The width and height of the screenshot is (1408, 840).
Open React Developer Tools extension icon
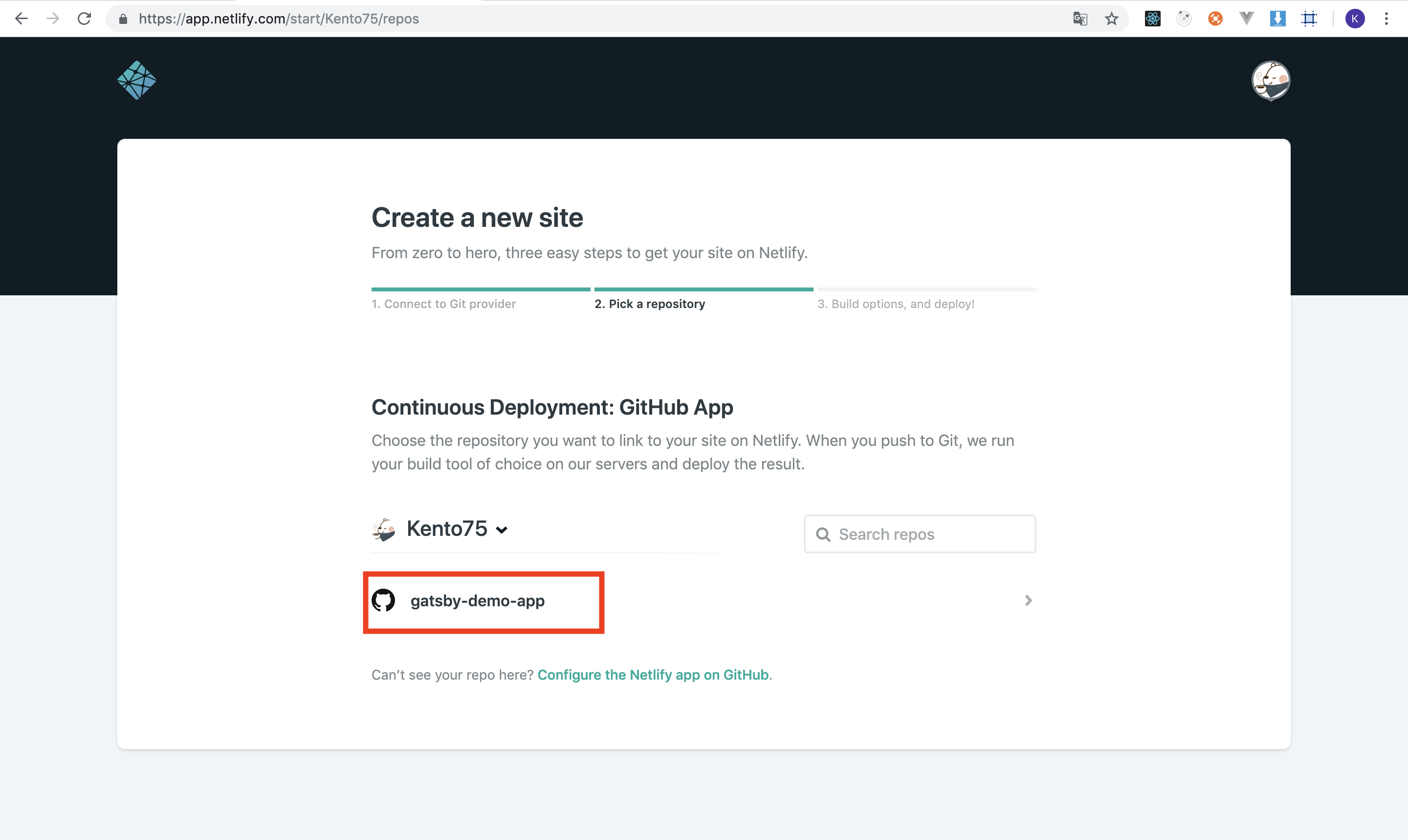tap(1152, 19)
